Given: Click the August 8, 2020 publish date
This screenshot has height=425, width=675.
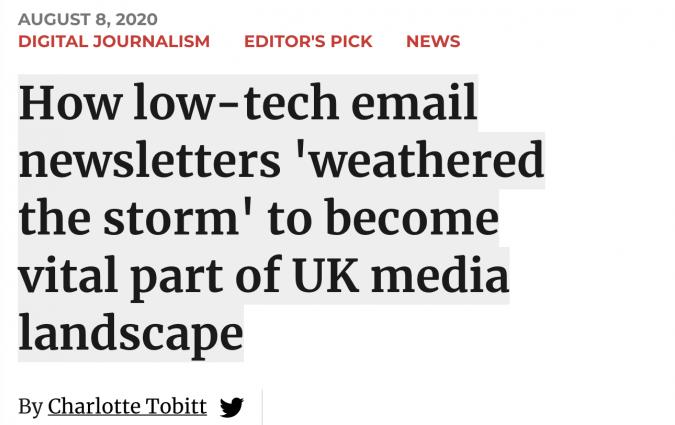Looking at the screenshot, I should [x=88, y=19].
